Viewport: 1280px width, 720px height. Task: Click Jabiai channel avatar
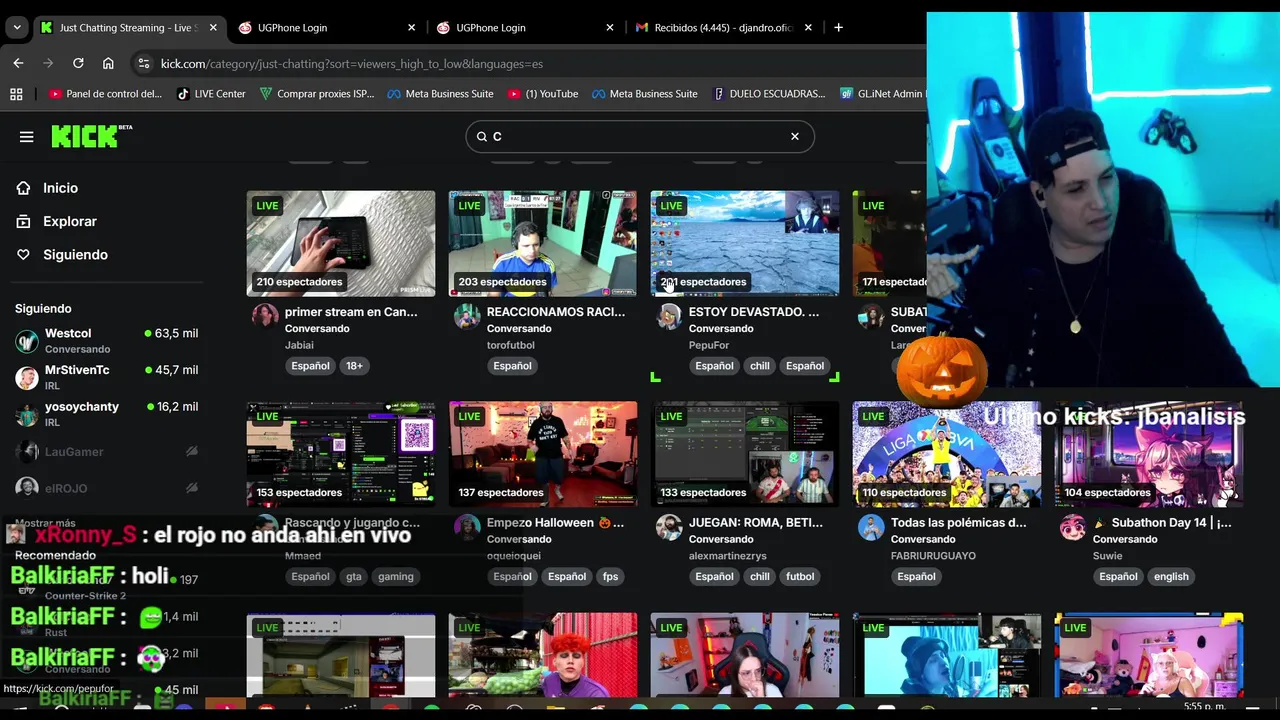pos(265,317)
